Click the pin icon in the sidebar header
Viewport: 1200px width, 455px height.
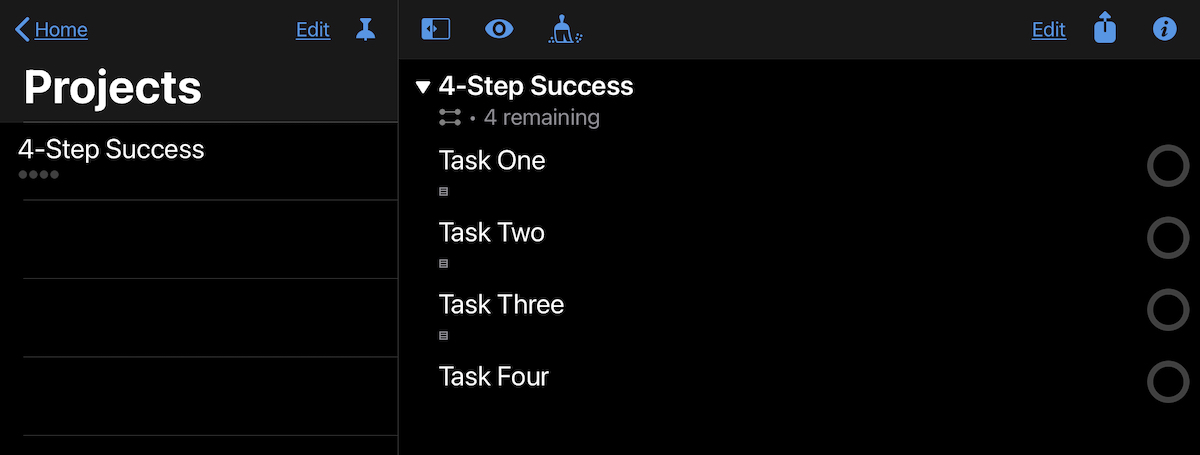366,30
